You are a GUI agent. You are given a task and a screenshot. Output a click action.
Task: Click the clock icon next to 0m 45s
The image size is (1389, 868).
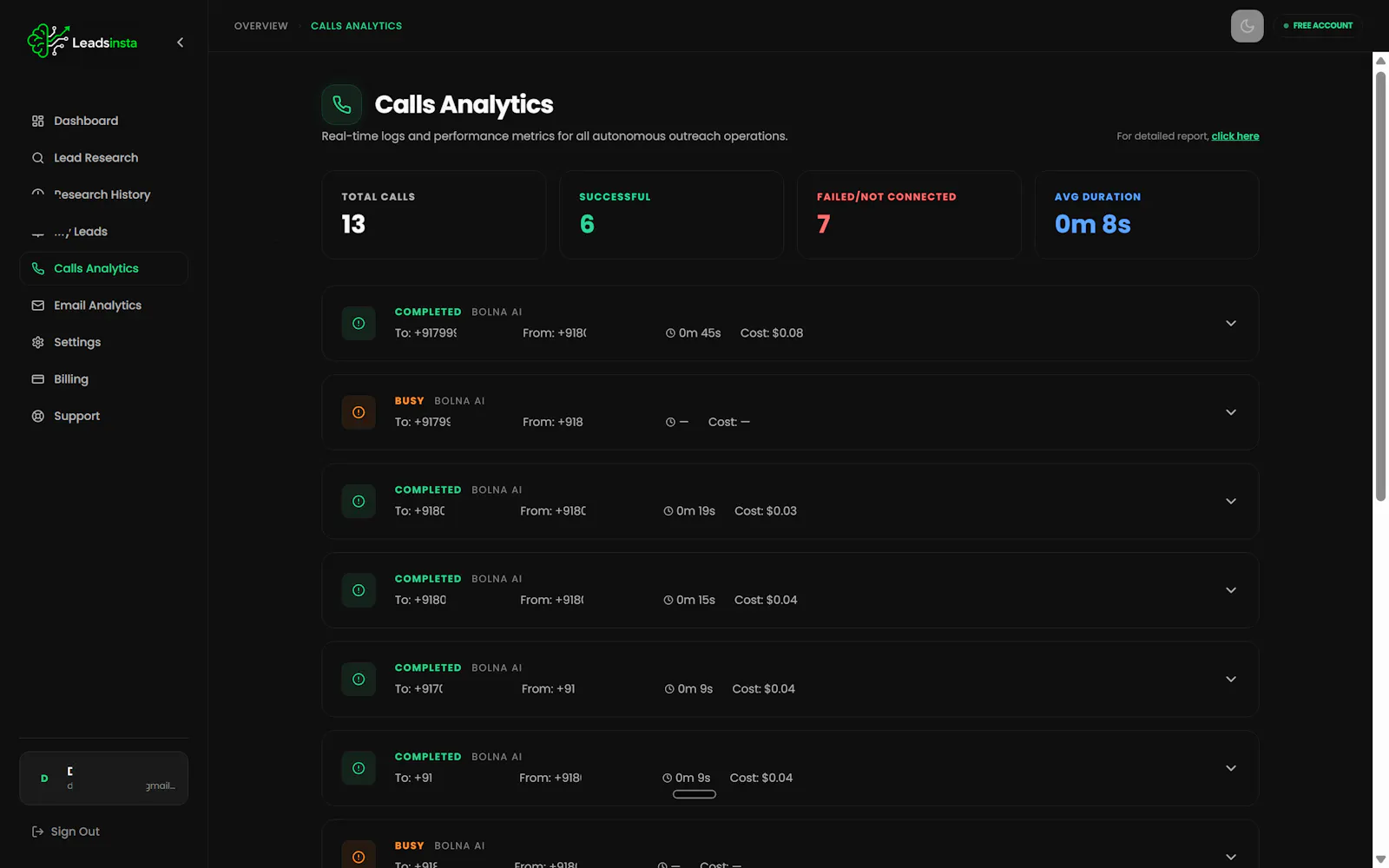coord(670,333)
